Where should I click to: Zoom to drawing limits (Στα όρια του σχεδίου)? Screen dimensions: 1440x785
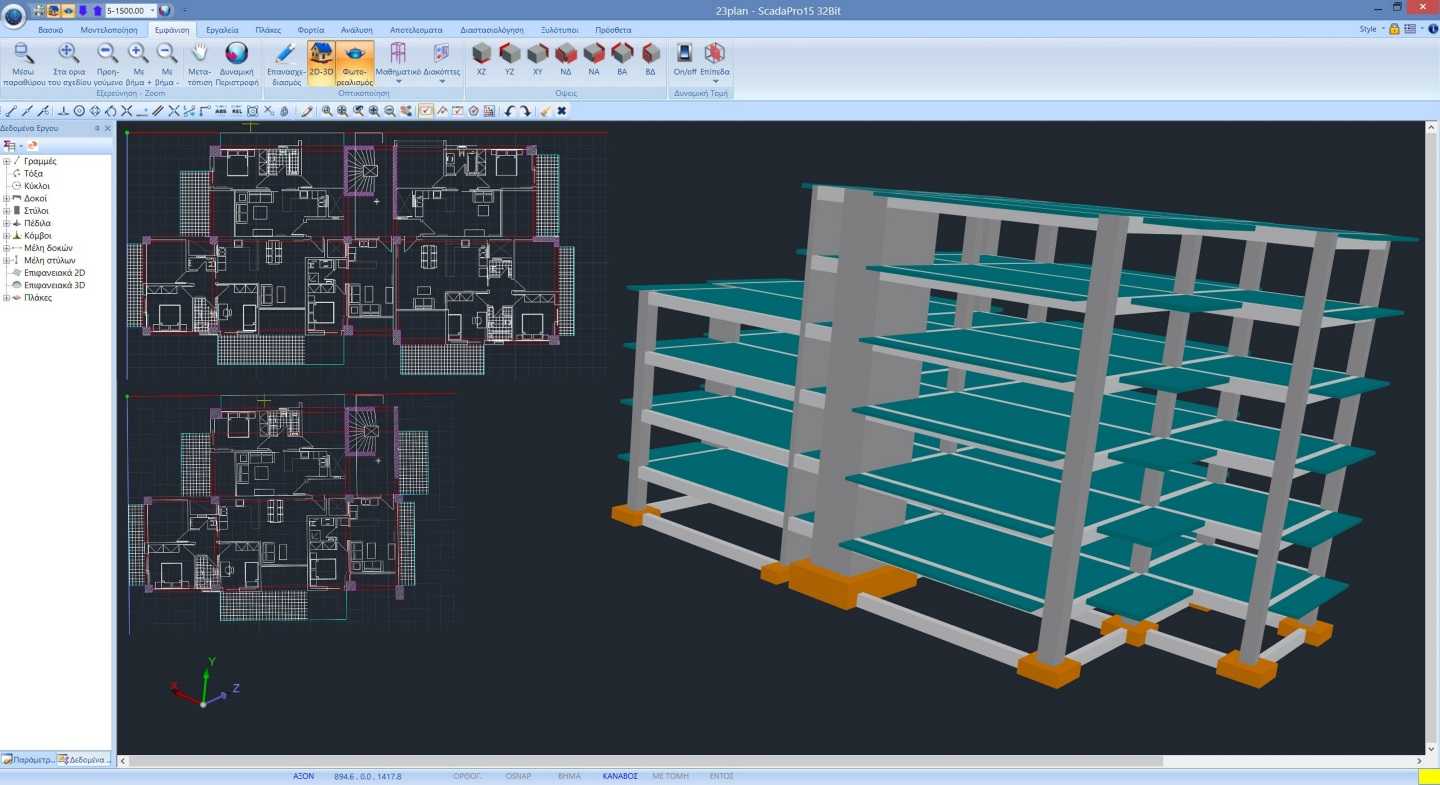click(x=68, y=62)
